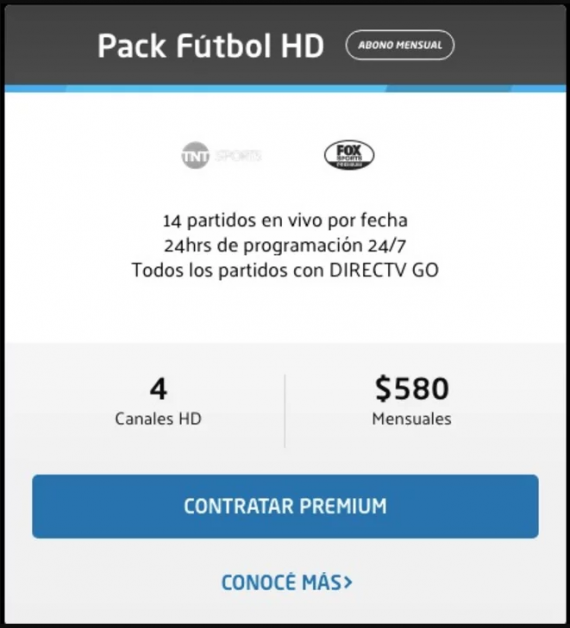
Task: Select the Mensuales label under the price
Action: pos(411,419)
